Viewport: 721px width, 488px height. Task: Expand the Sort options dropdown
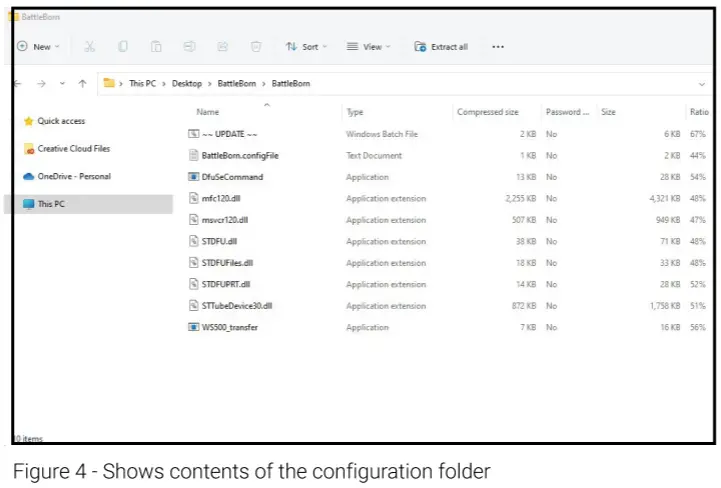305,47
